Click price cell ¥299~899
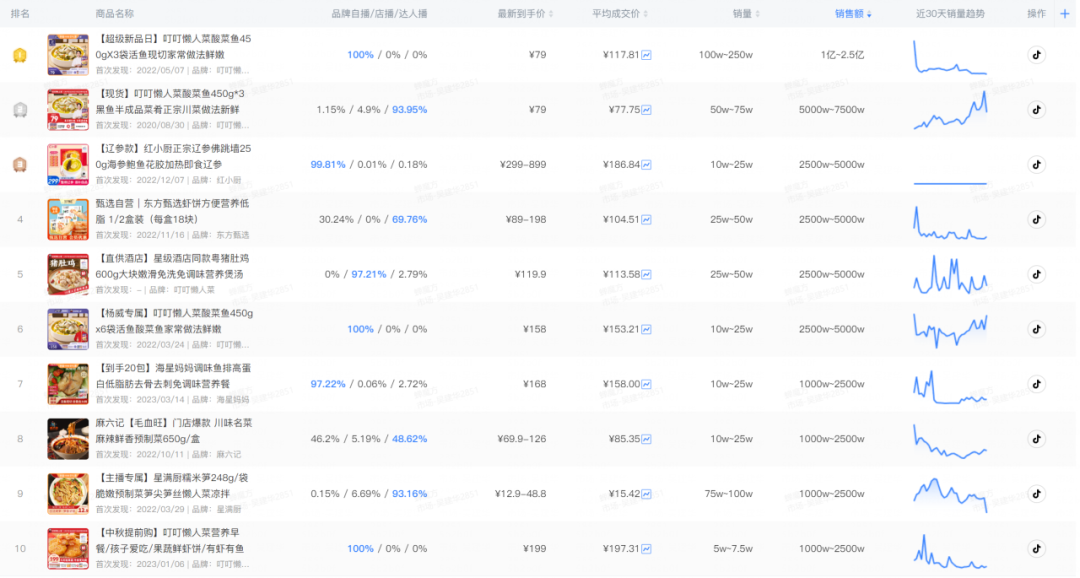1080x578 pixels. [525, 165]
